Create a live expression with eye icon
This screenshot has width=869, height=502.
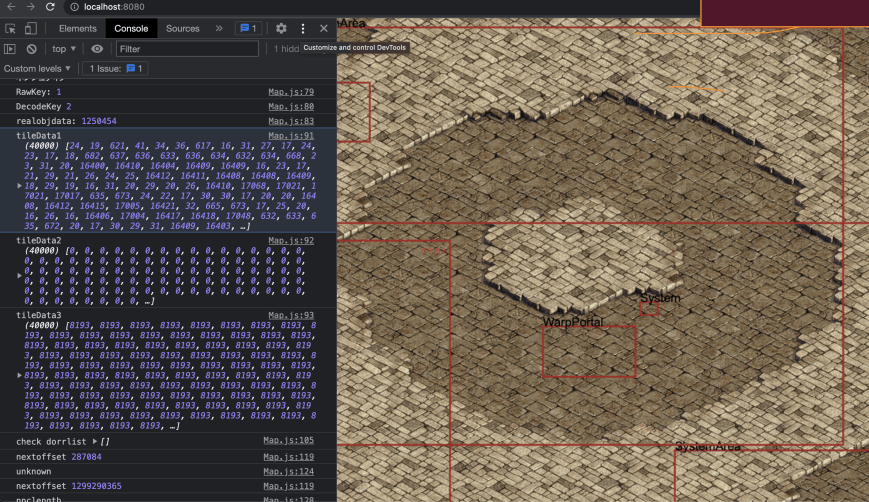point(97,49)
